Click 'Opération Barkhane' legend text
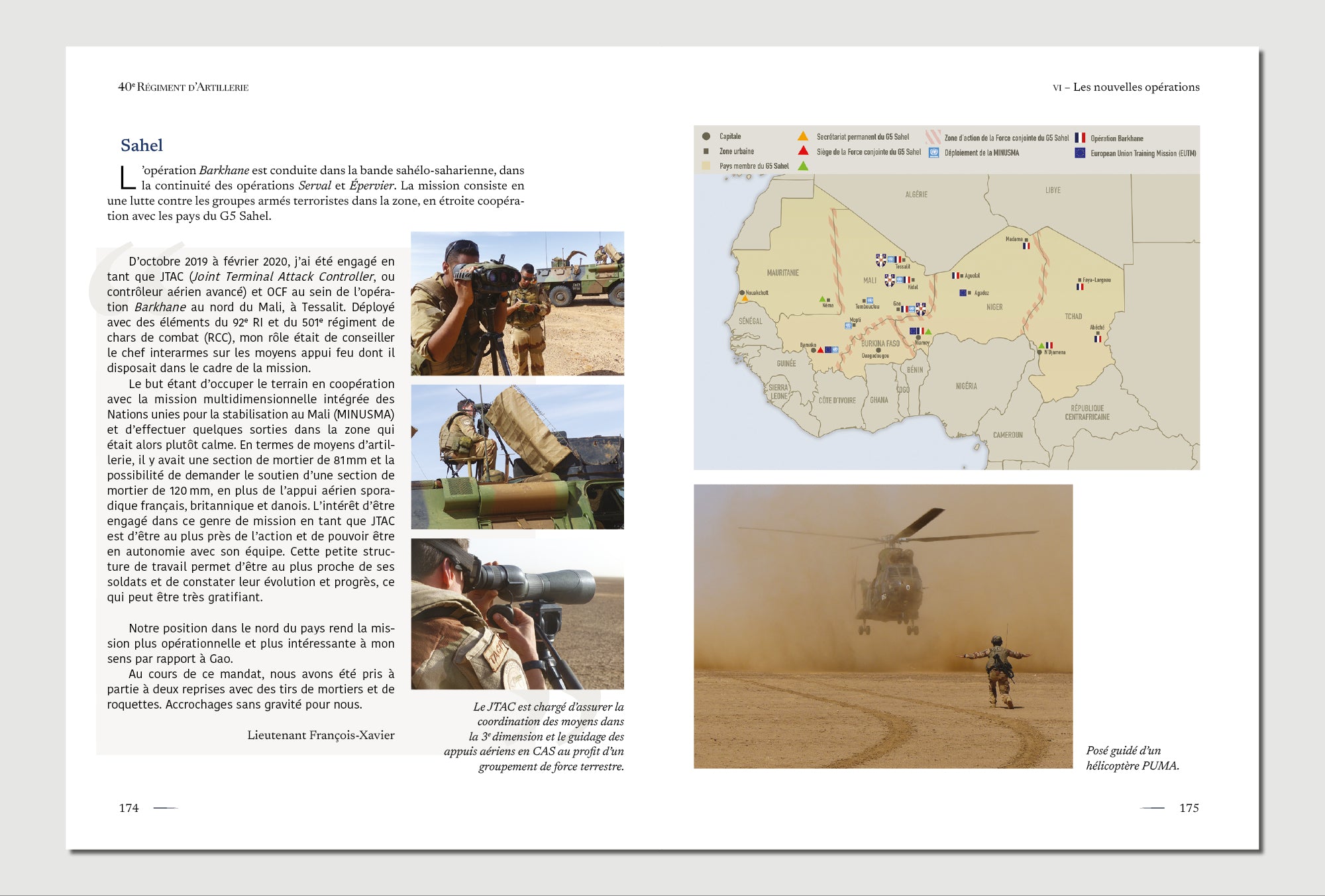The width and height of the screenshot is (1325, 896). pyautogui.click(x=1117, y=138)
